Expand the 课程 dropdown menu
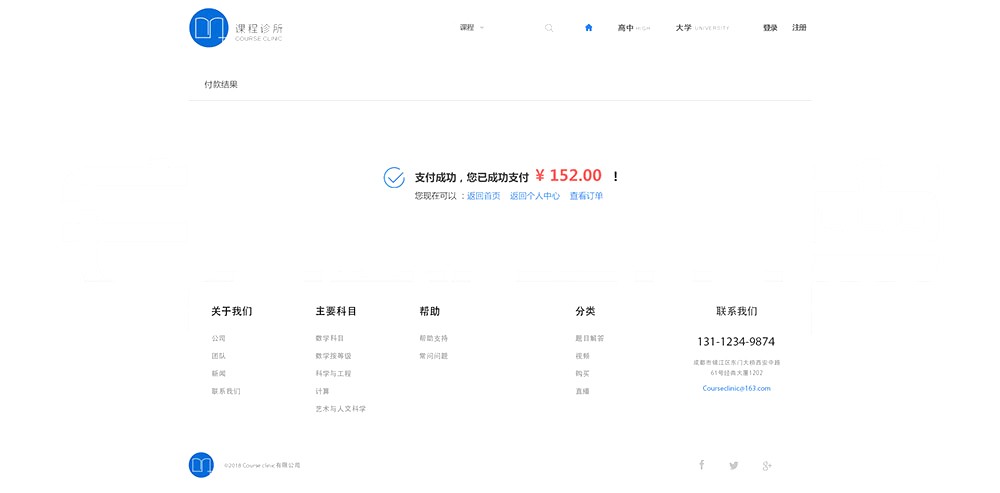Viewport: 1000px width, 493px height. 472,28
